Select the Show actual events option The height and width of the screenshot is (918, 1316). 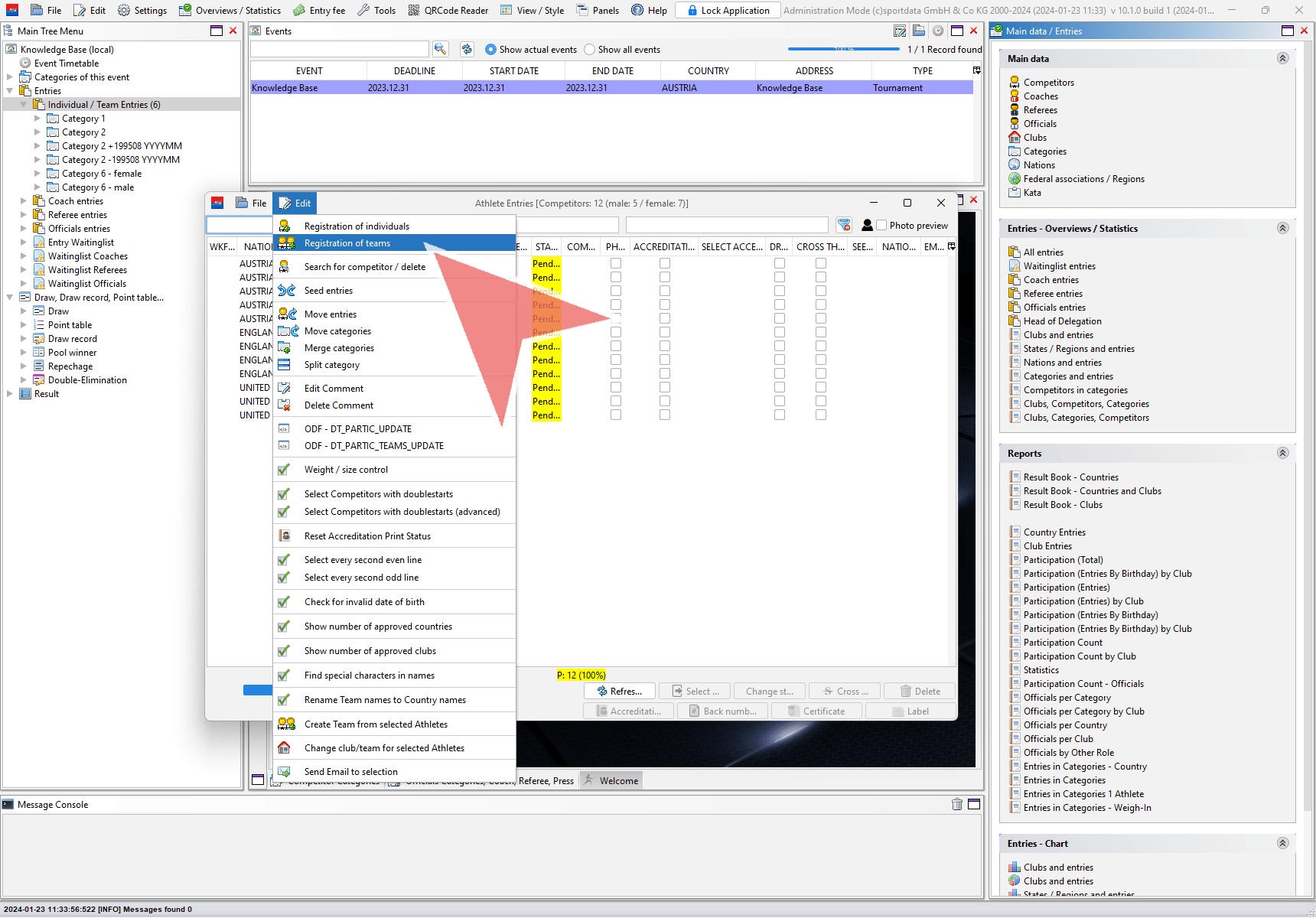click(491, 50)
